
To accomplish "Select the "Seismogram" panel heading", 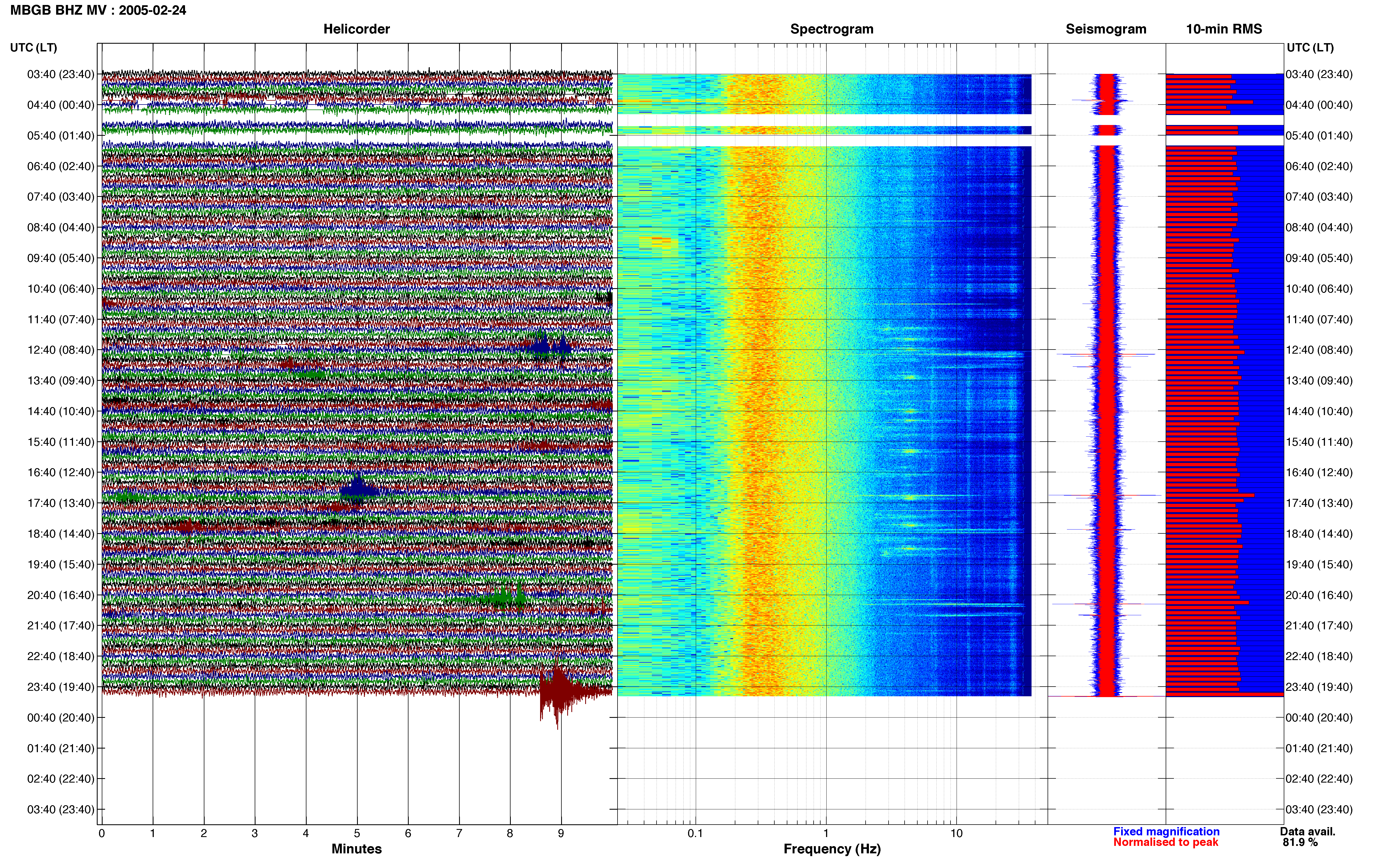I will pos(1106,29).
